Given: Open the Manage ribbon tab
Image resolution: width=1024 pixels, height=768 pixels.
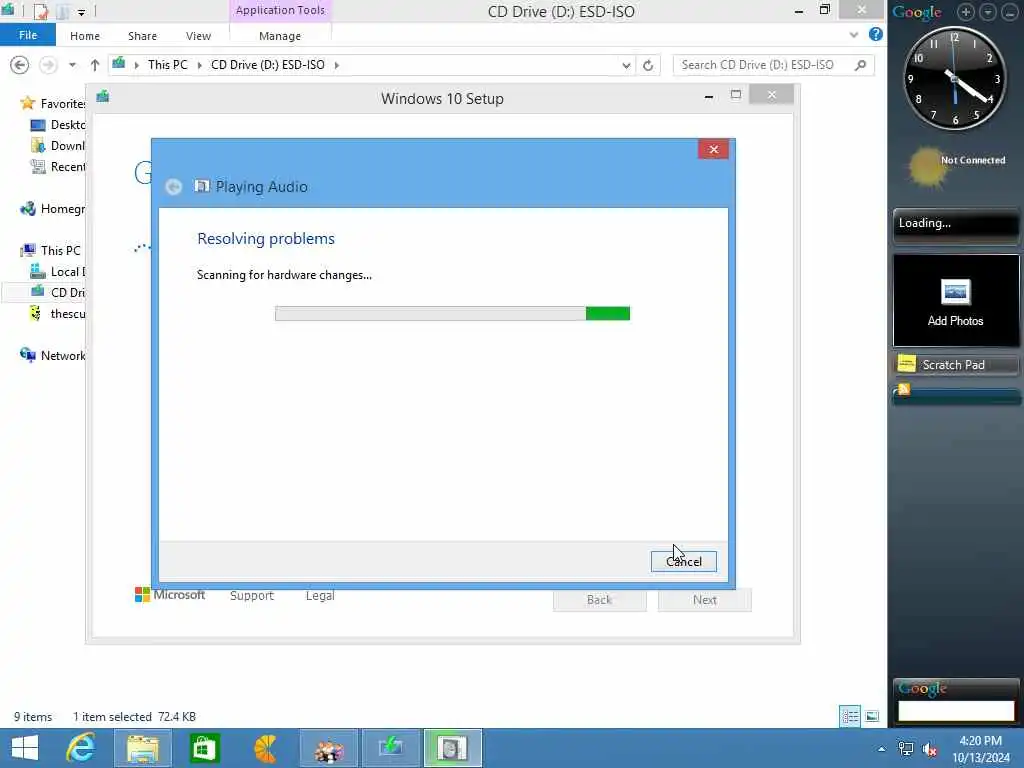Looking at the screenshot, I should (280, 36).
